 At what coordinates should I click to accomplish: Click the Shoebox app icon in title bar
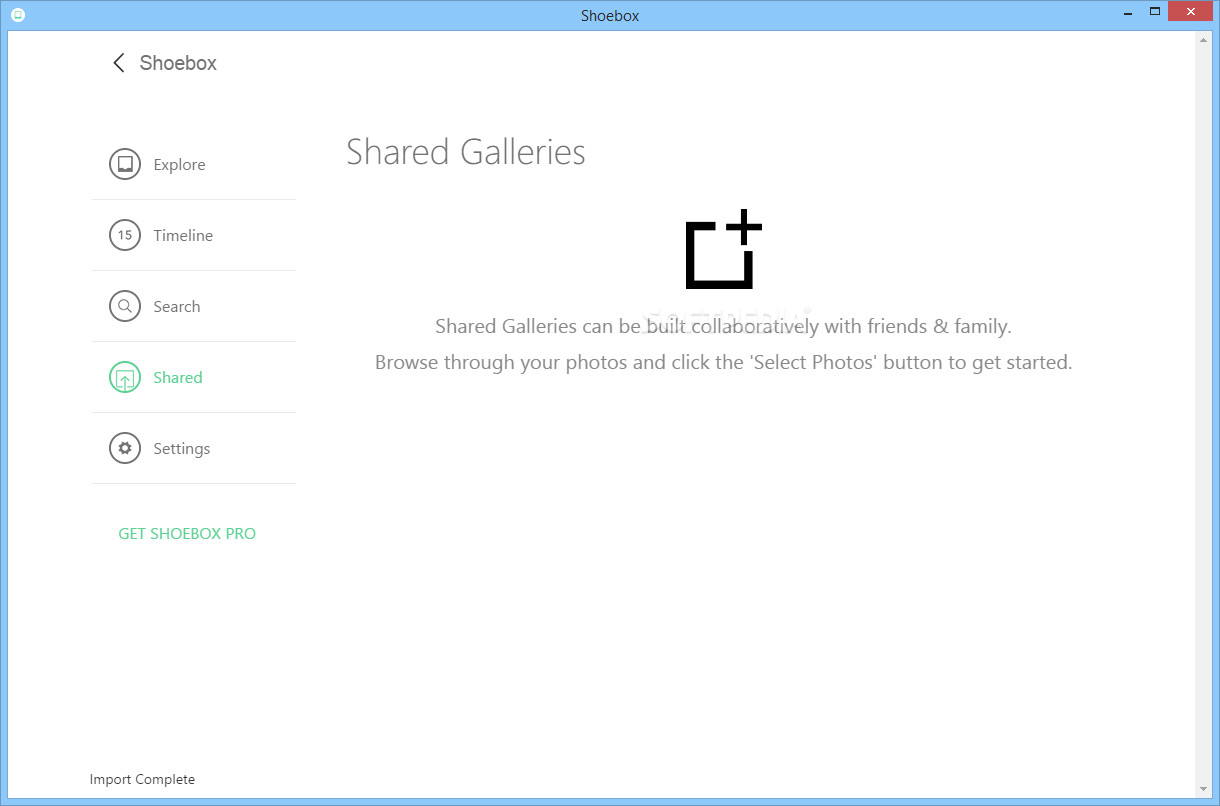(17, 15)
